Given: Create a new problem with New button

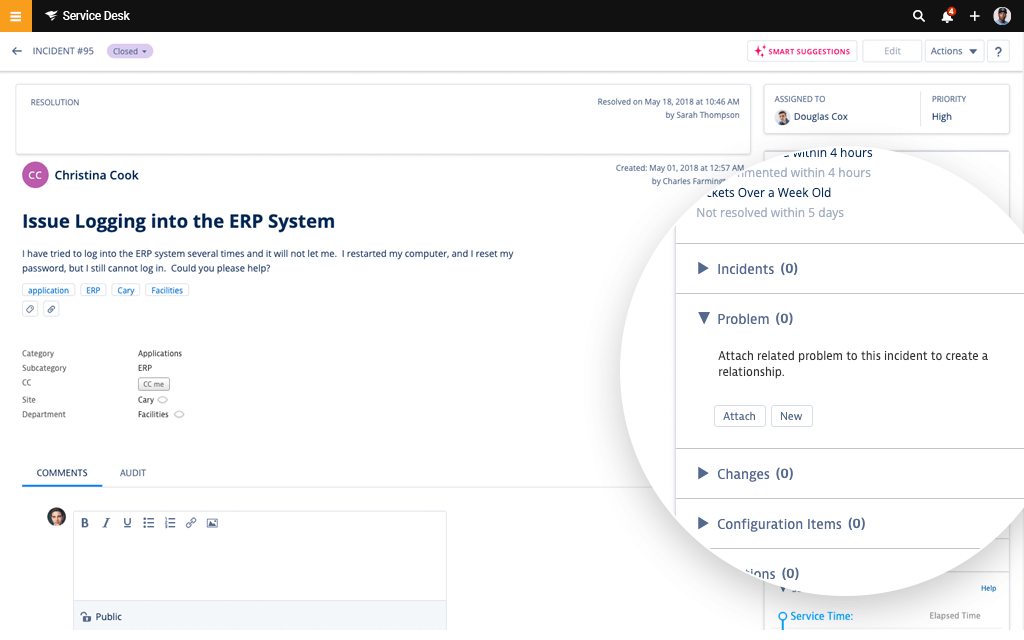Looking at the screenshot, I should 791,416.
